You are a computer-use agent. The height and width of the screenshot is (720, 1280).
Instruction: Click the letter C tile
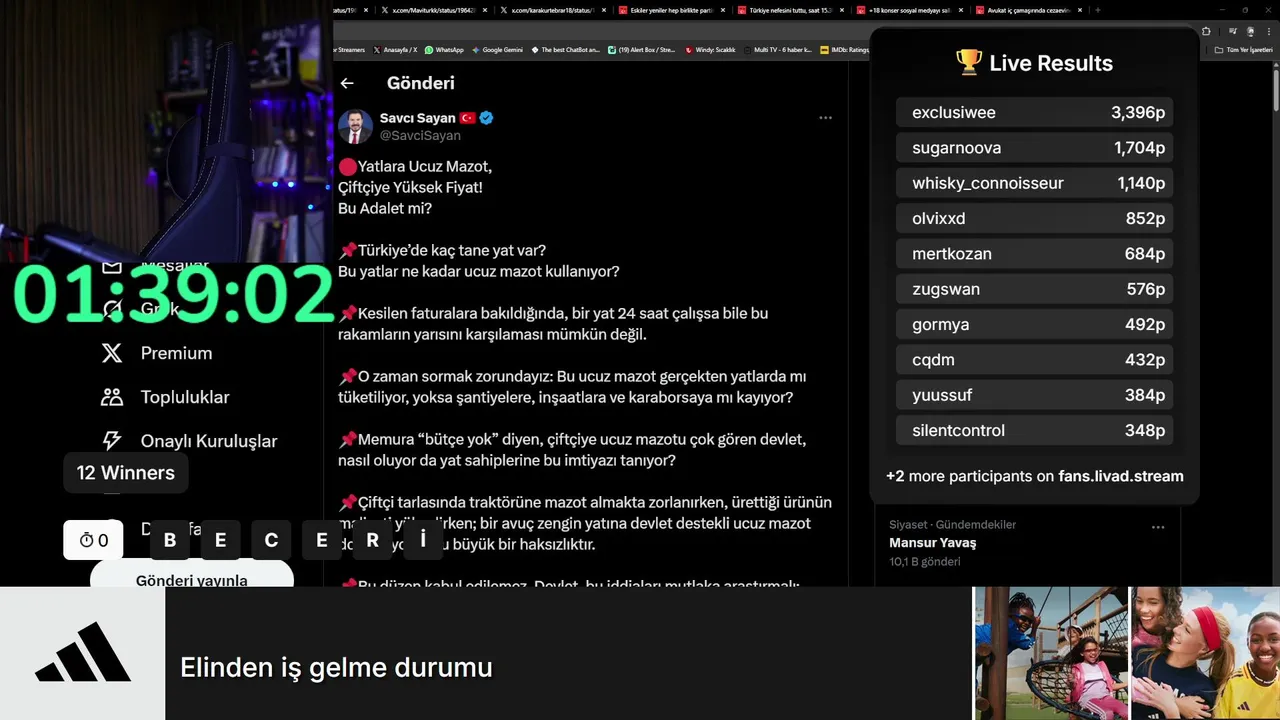tap(271, 540)
